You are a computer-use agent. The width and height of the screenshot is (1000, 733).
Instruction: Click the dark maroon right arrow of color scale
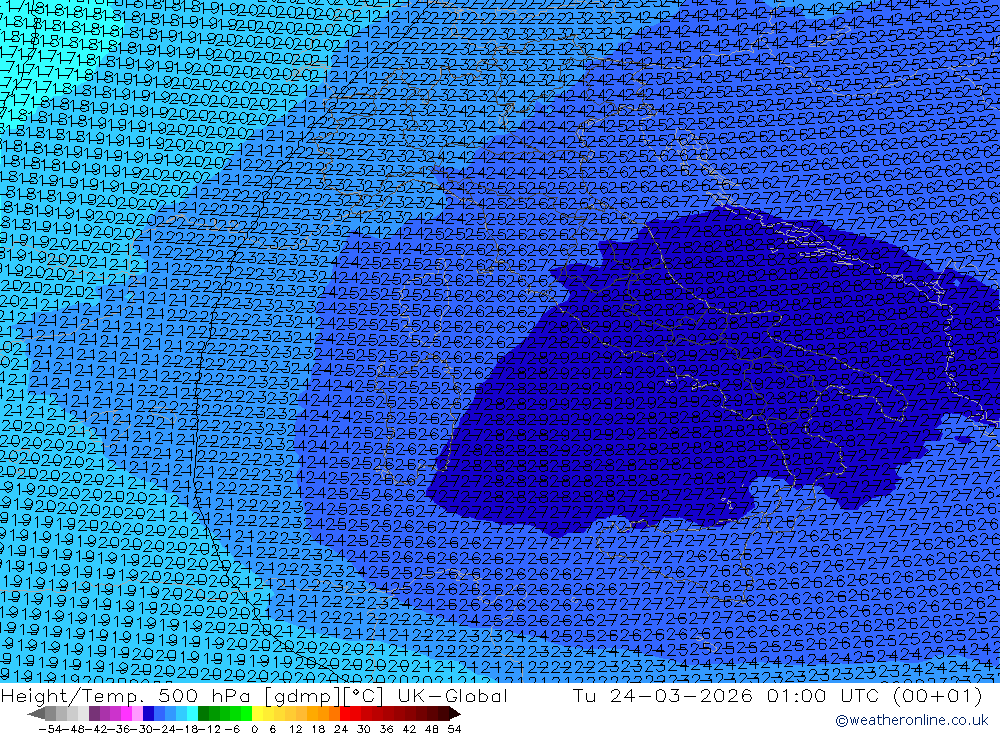click(455, 714)
